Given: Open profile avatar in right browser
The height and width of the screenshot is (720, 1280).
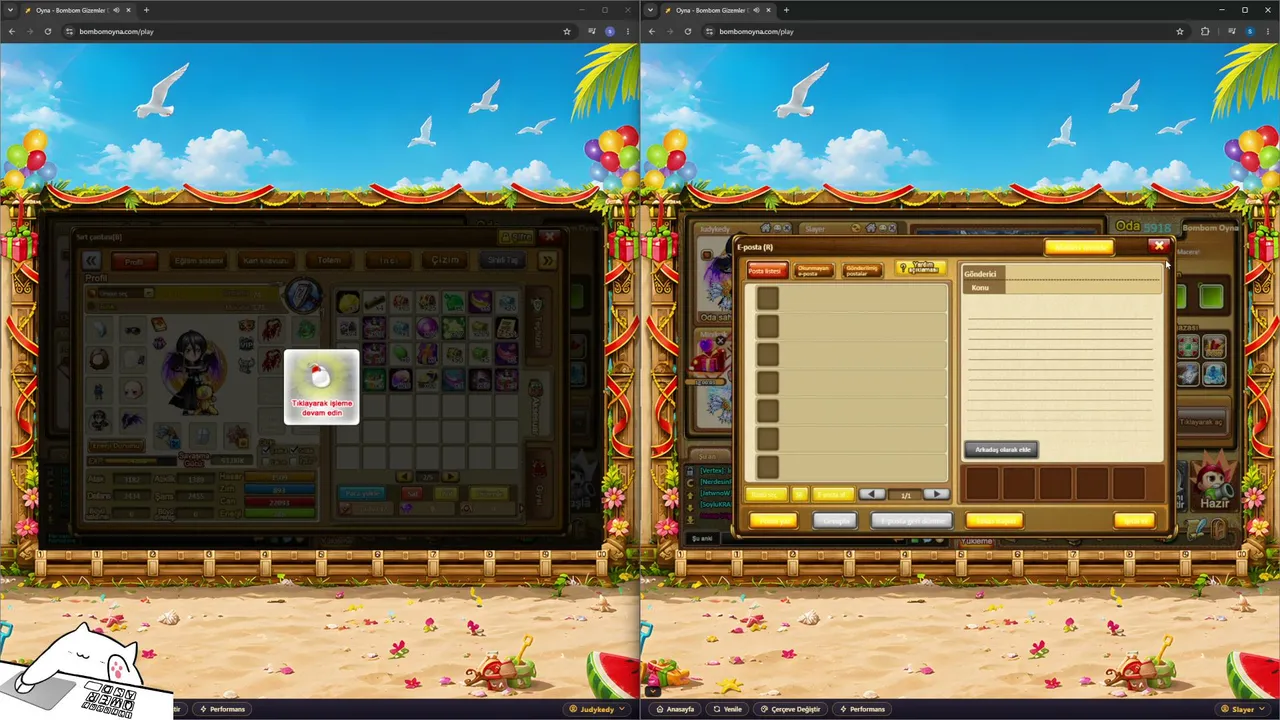Looking at the screenshot, I should [x=1250, y=31].
